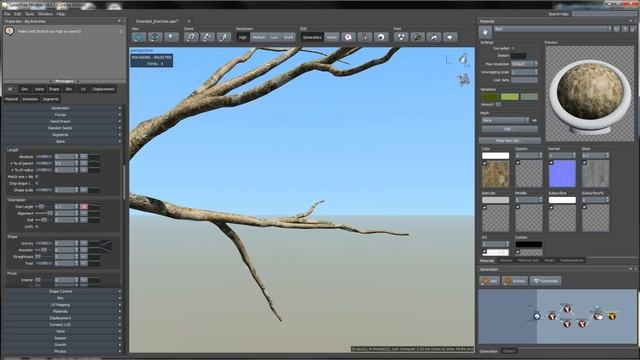This screenshot has height=360, width=640.
Task: Click the third View group icon
Action: point(171,37)
